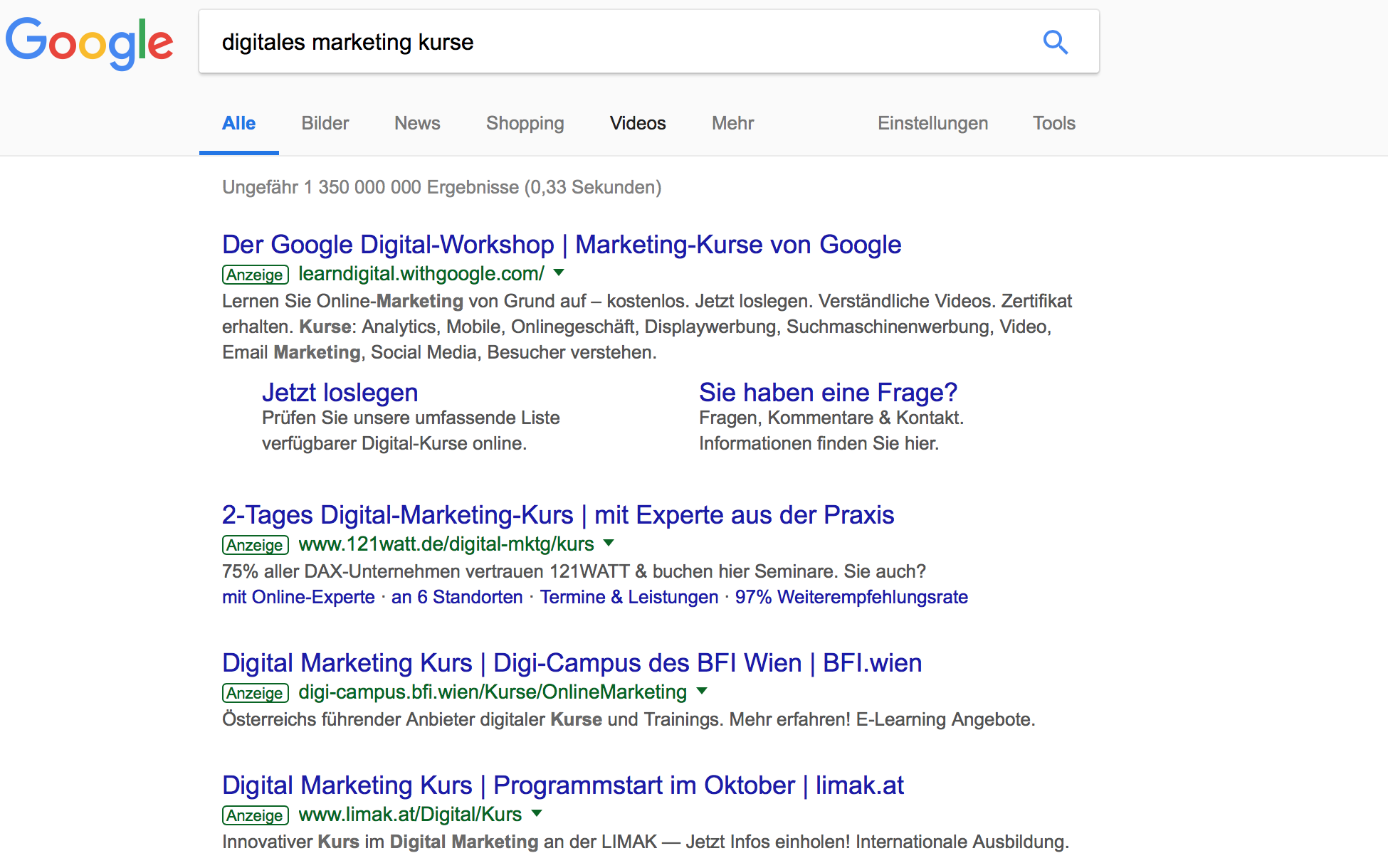Open Der Google Digital-Workshop result link
1388x868 pixels.
pos(561,245)
